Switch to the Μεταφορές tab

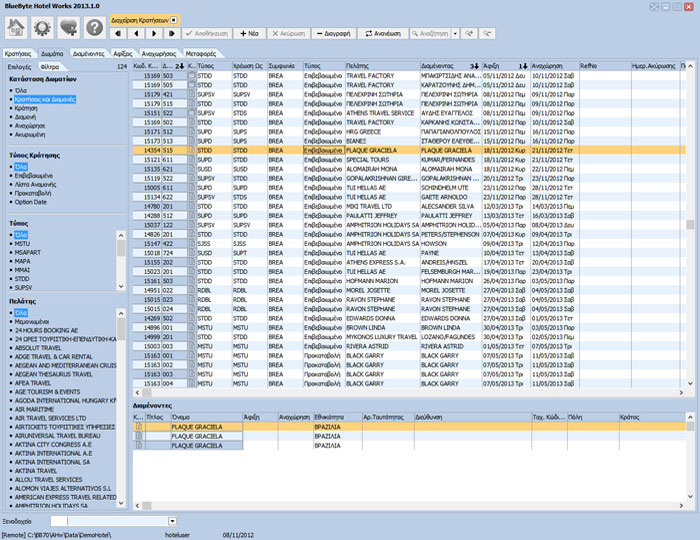point(201,54)
